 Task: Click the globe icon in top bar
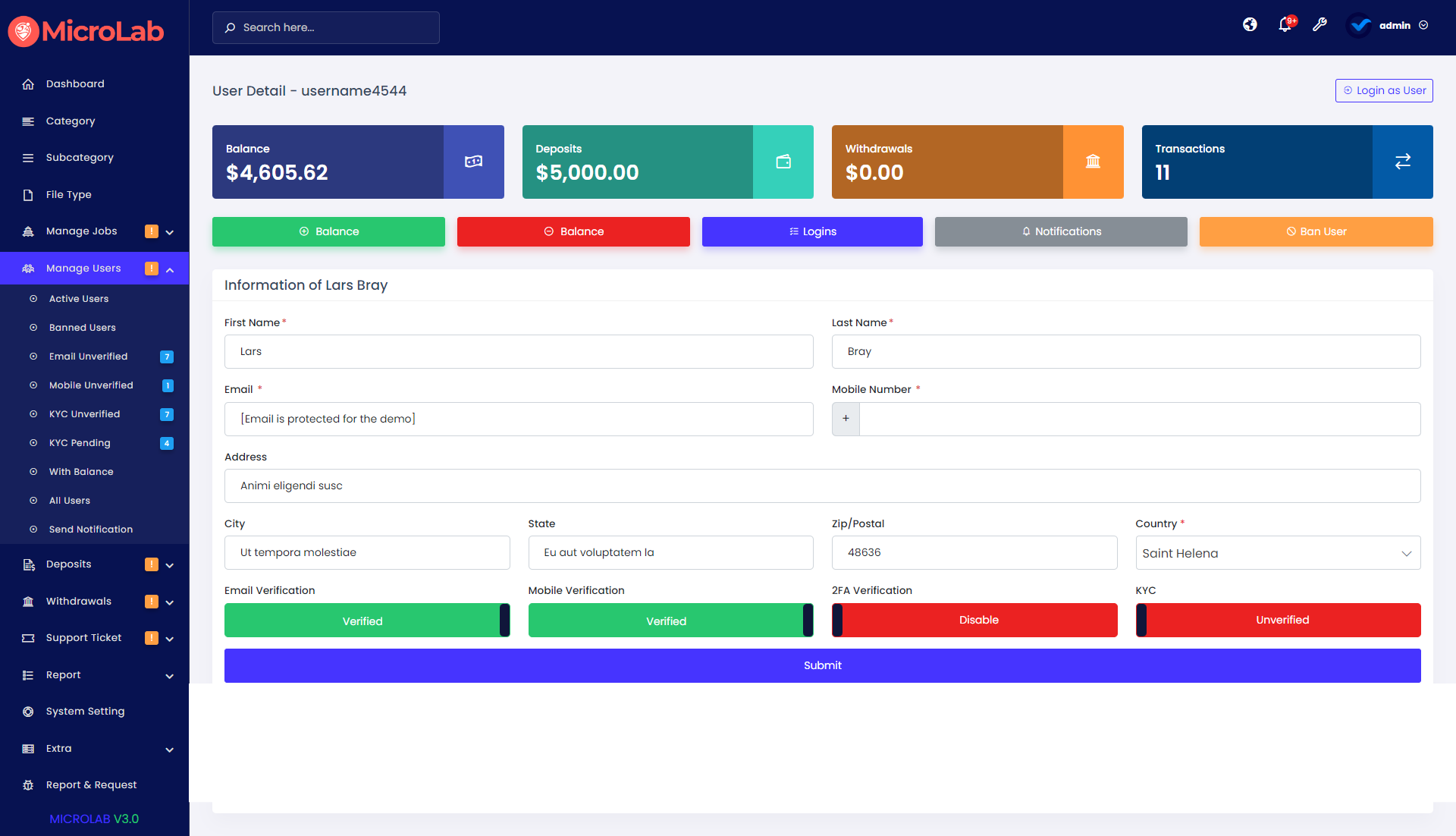pyautogui.click(x=1250, y=25)
